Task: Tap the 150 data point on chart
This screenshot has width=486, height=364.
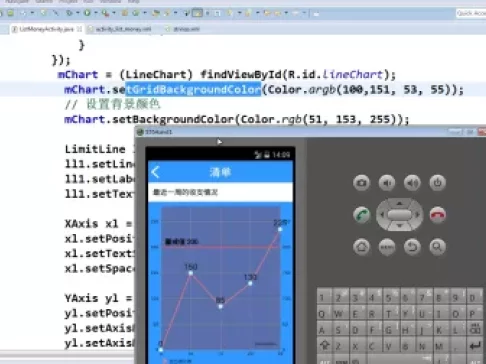Action: (191, 273)
